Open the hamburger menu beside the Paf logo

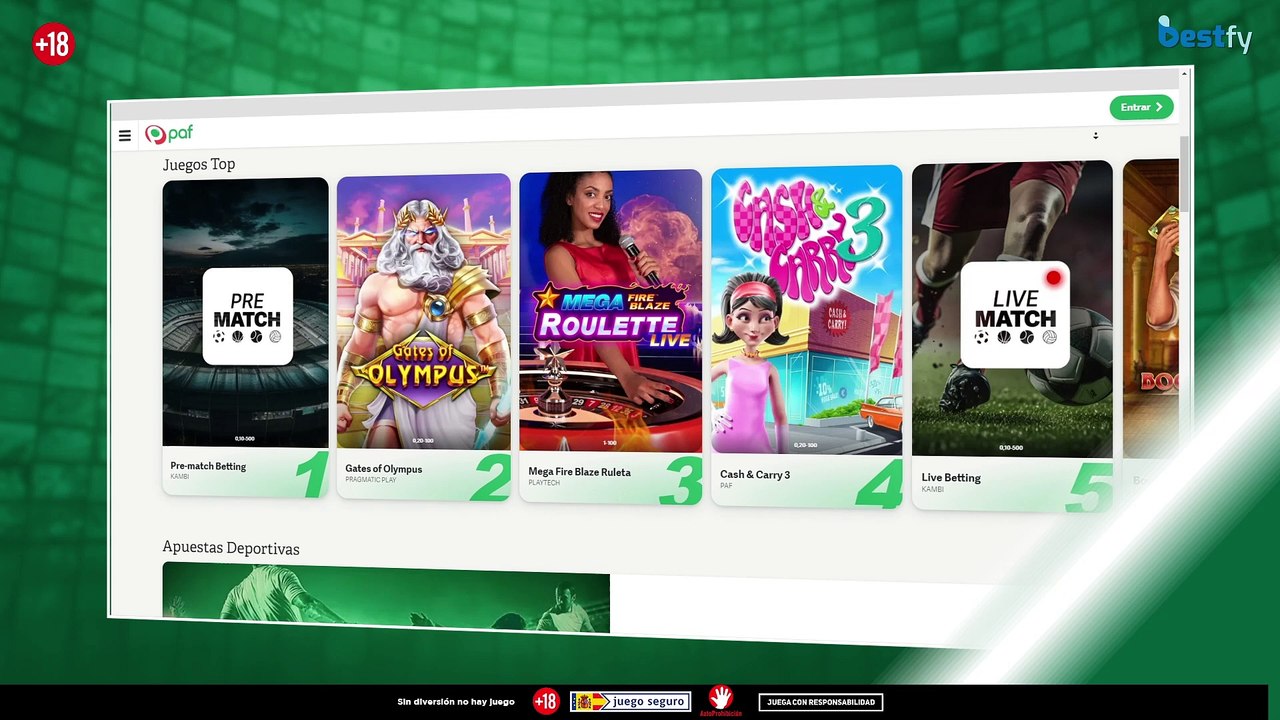[125, 136]
